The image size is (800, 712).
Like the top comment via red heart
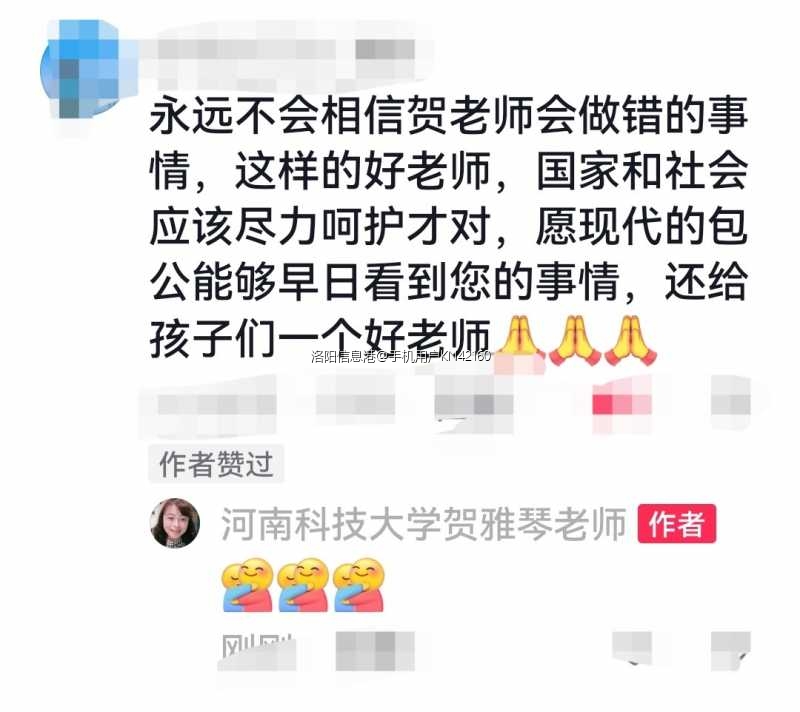click(621, 404)
